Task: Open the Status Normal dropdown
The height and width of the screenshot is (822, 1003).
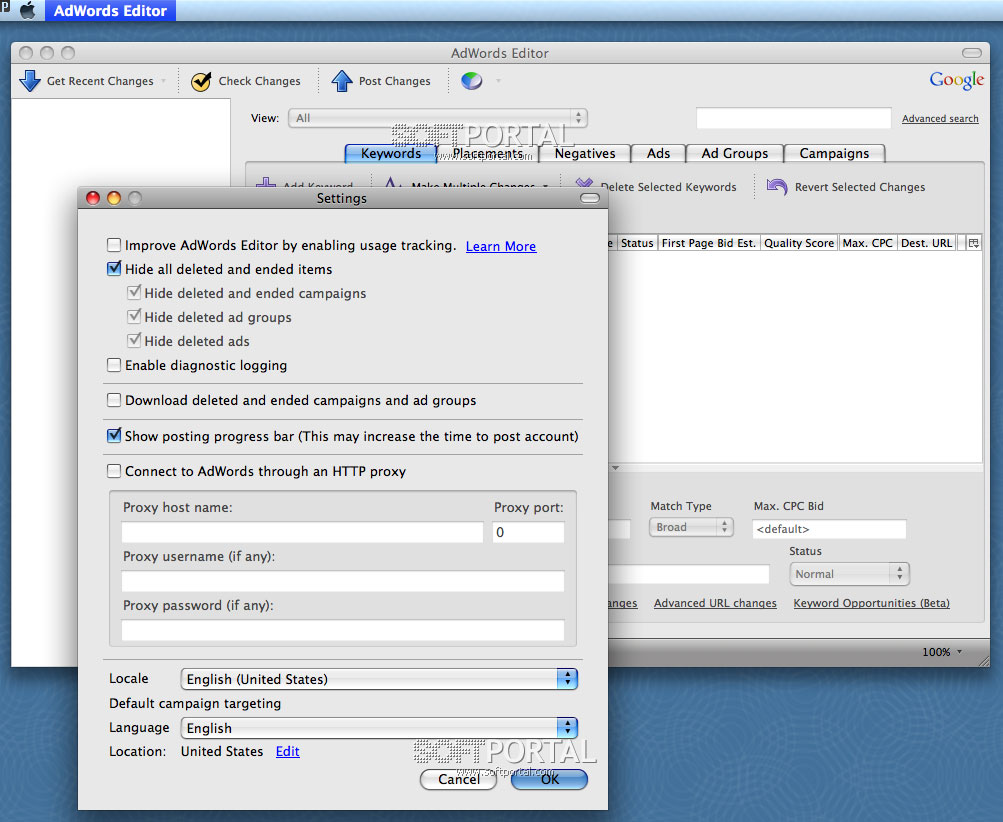Action: pos(849,574)
